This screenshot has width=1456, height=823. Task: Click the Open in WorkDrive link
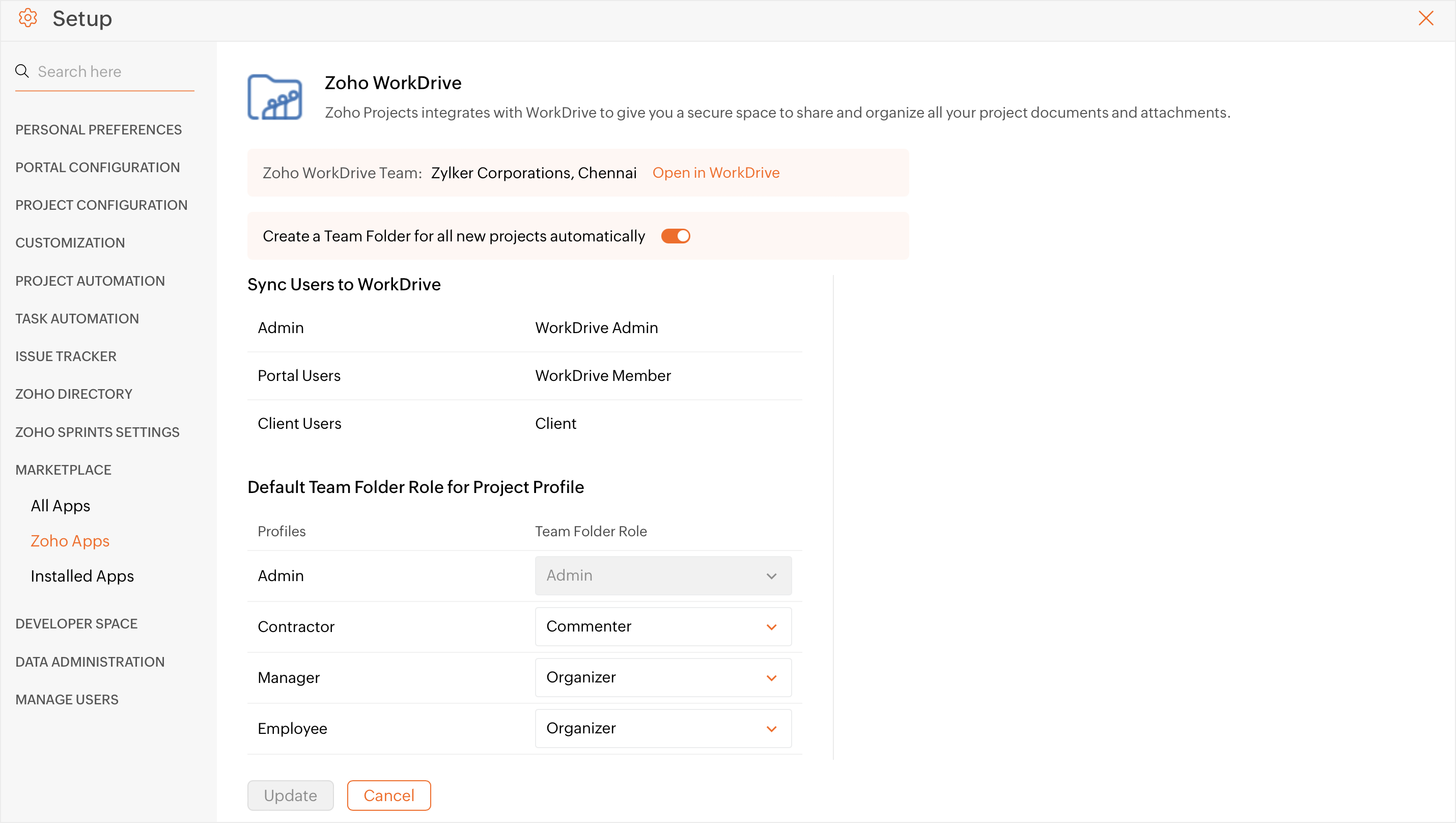click(x=716, y=173)
